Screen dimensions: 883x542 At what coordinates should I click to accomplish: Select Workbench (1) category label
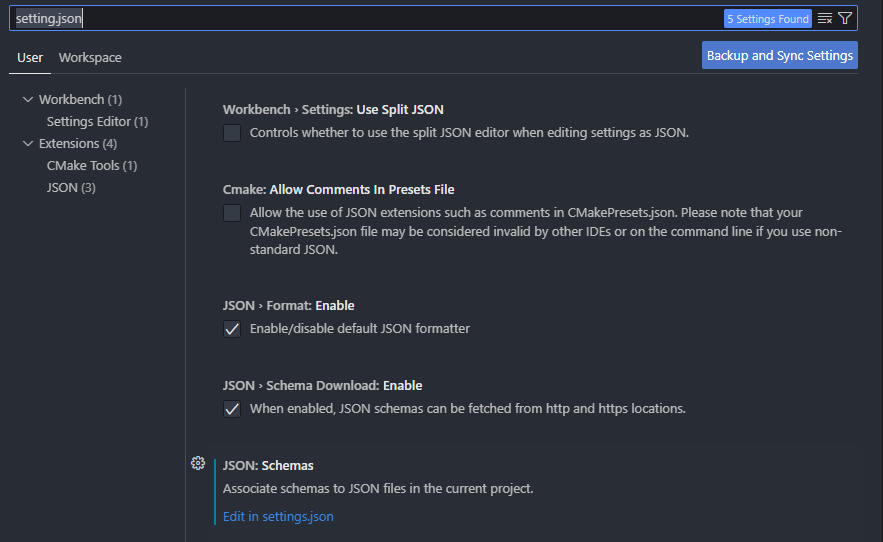pos(81,100)
